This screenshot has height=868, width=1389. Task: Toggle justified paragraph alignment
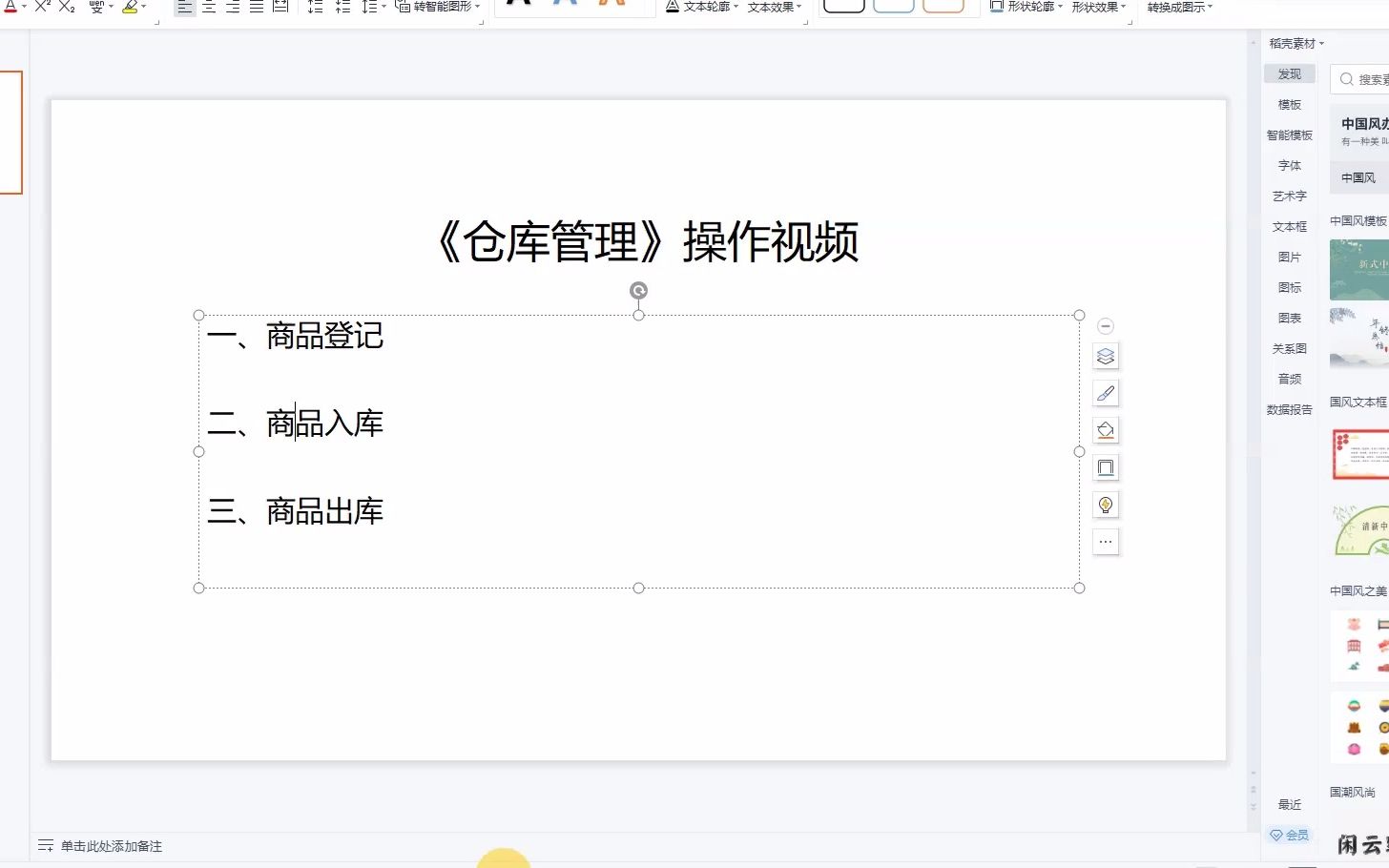pyautogui.click(x=256, y=8)
